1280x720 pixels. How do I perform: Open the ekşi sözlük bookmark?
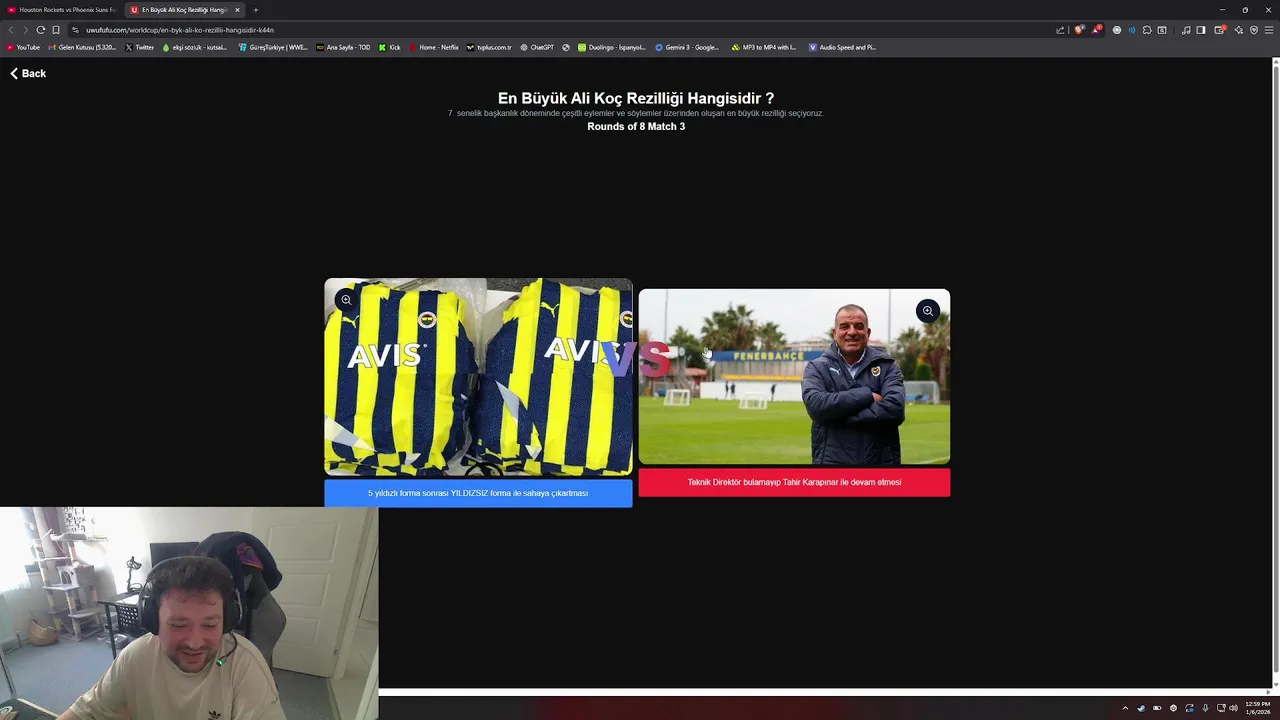(195, 47)
